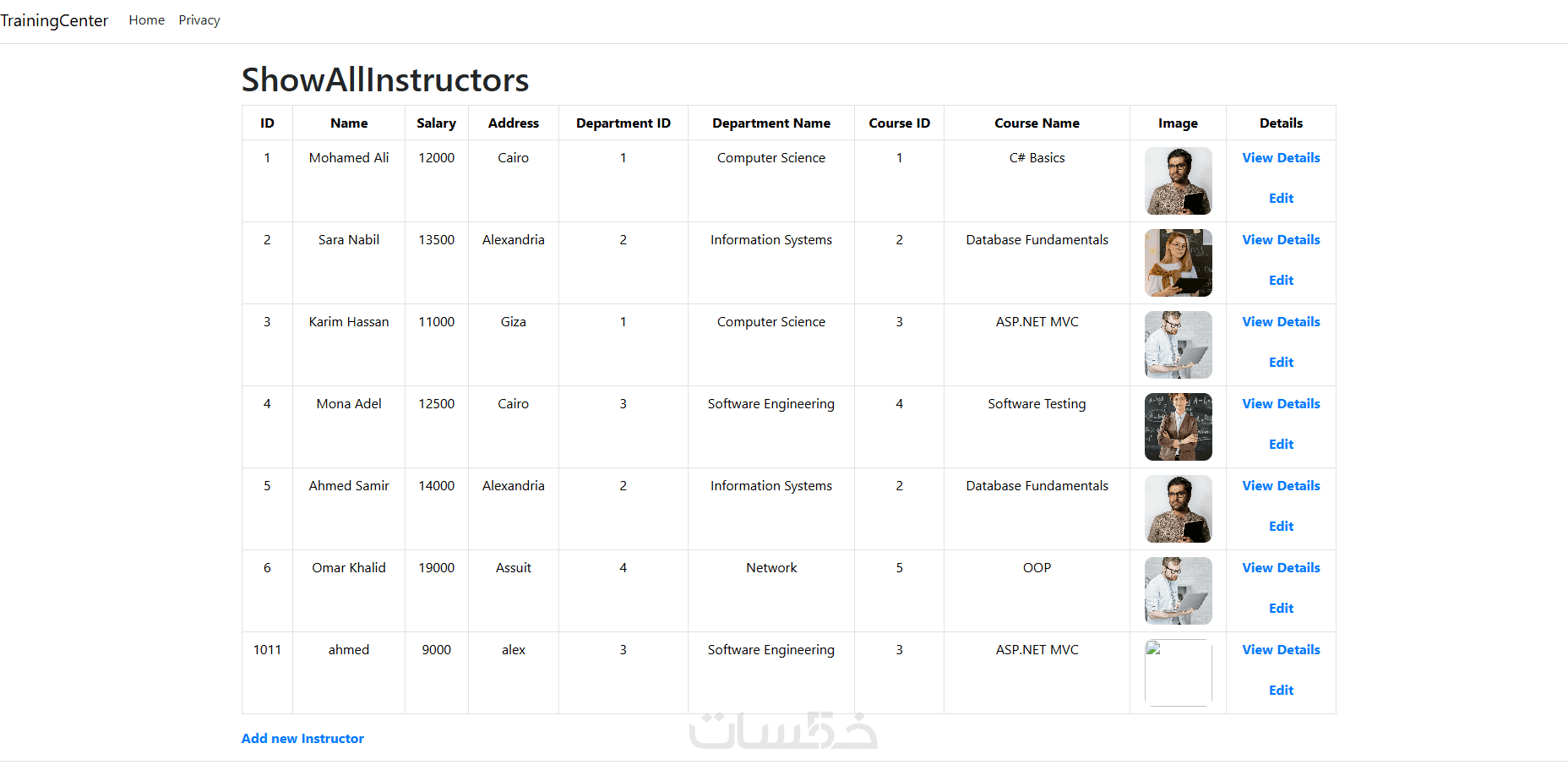Click the Department ID column header
1568x765 pixels.
coord(623,123)
